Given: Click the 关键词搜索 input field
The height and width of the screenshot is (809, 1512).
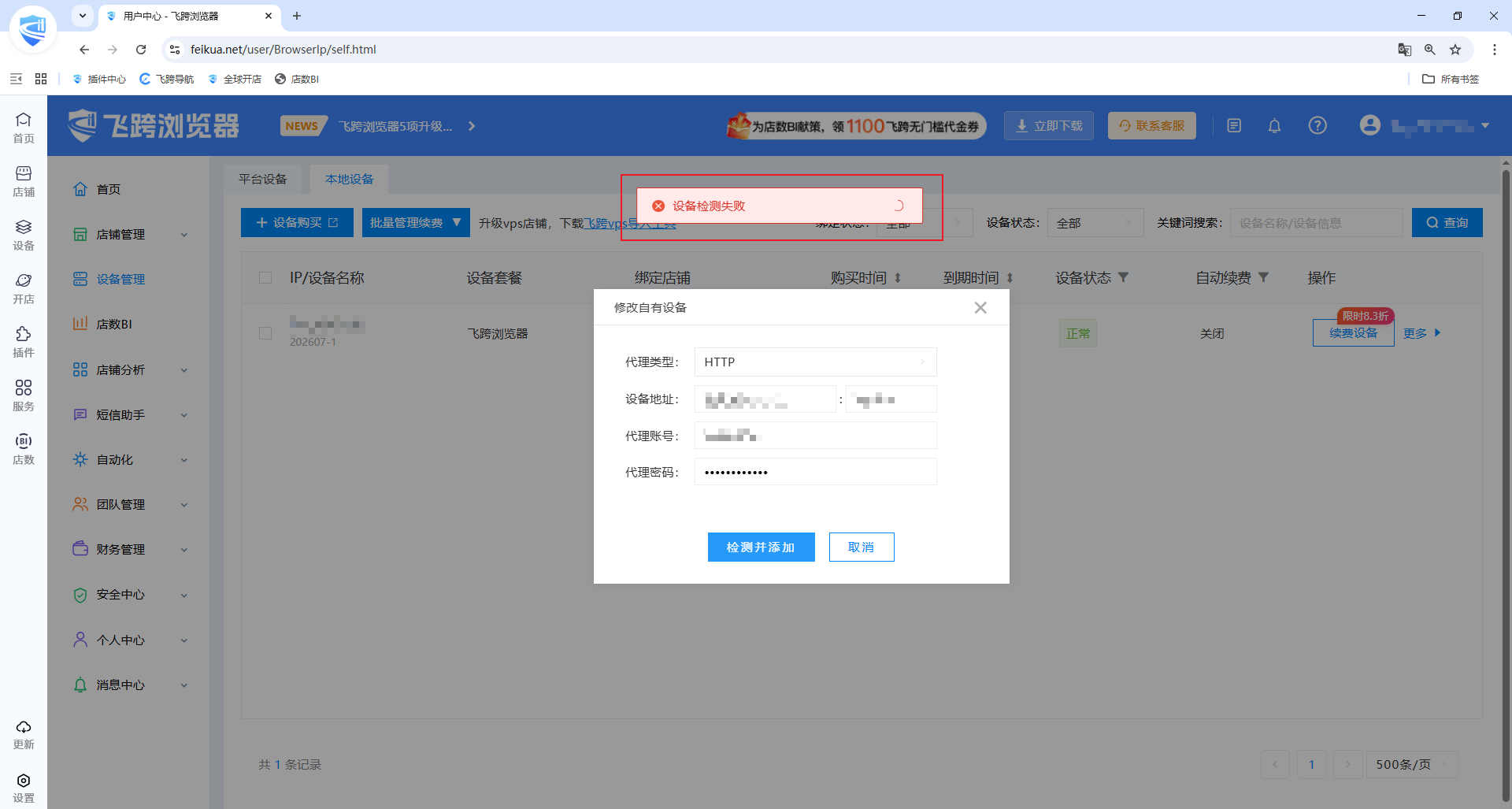Looking at the screenshot, I should [1317, 223].
